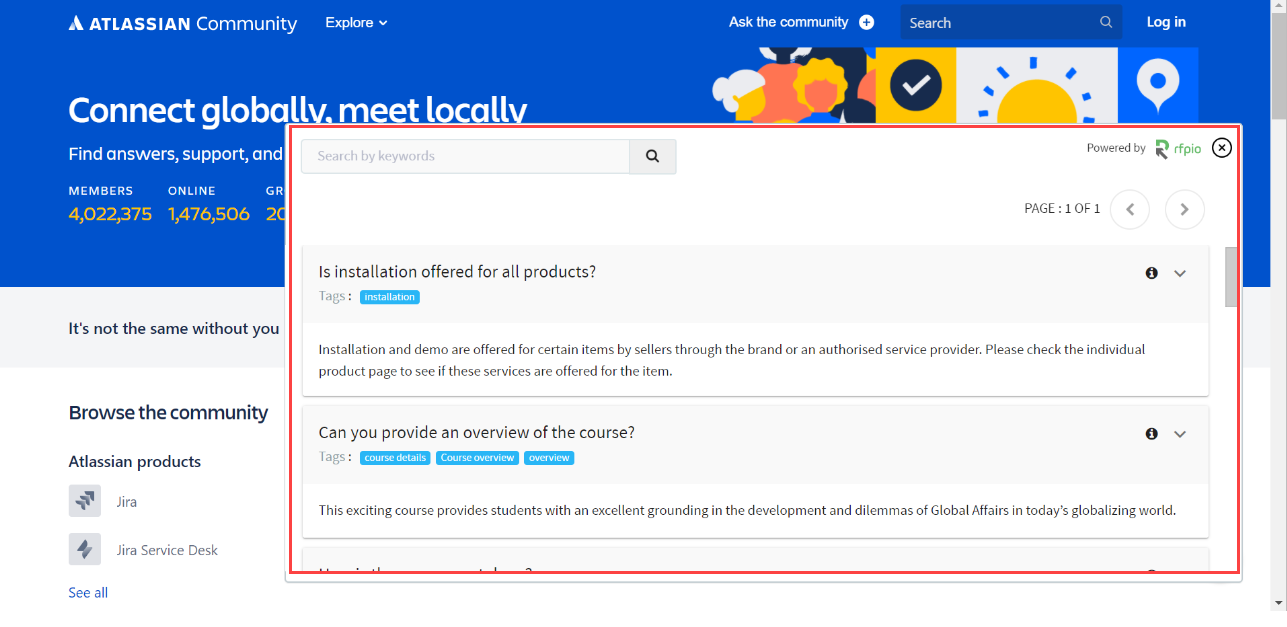Click the Online count 1,476,506
Viewport: 1287px width, 627px height.
[209, 213]
